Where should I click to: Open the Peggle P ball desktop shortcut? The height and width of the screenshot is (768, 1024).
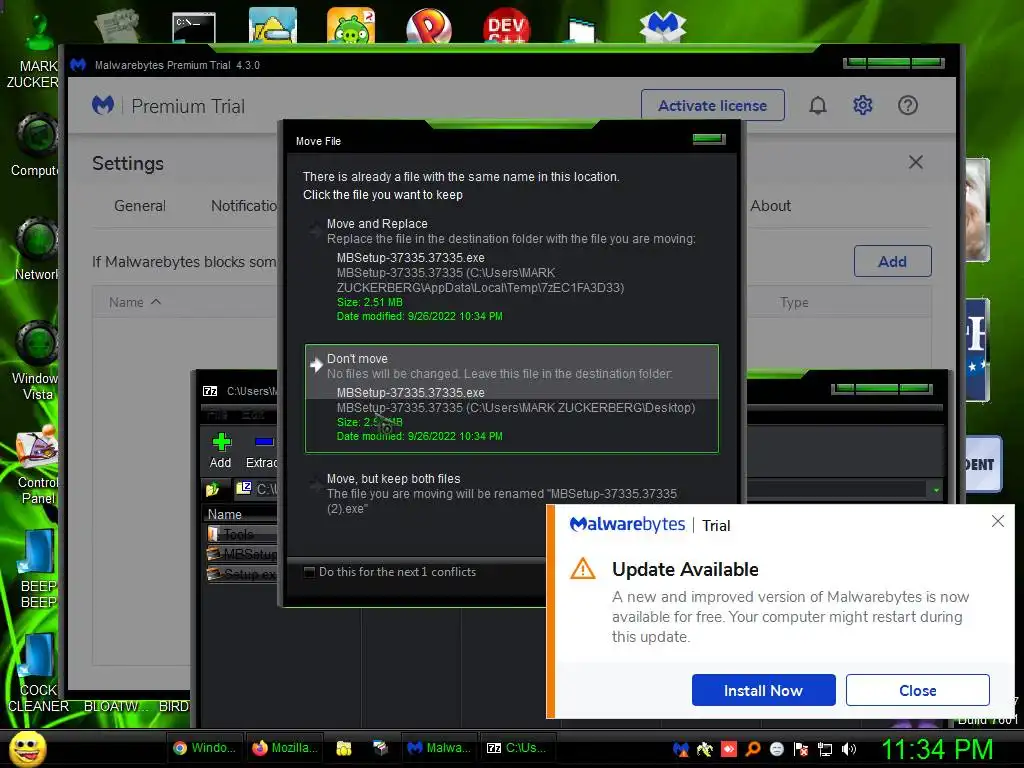pyautogui.click(x=428, y=26)
